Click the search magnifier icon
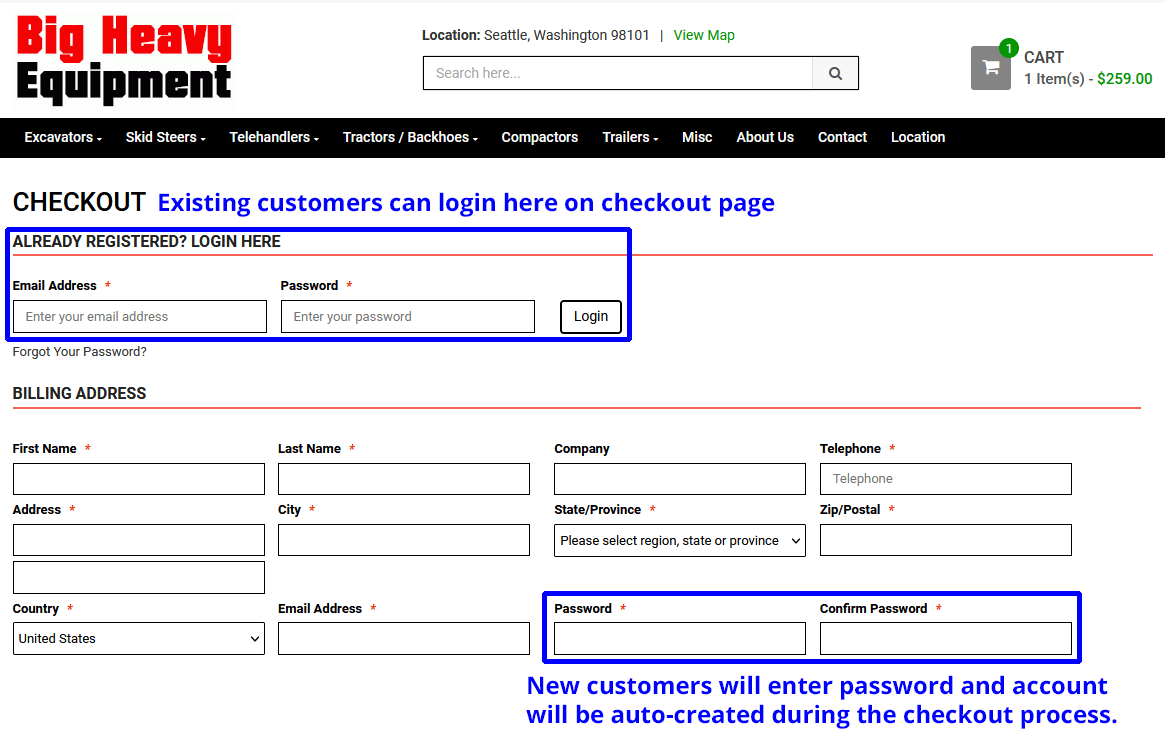 [835, 72]
